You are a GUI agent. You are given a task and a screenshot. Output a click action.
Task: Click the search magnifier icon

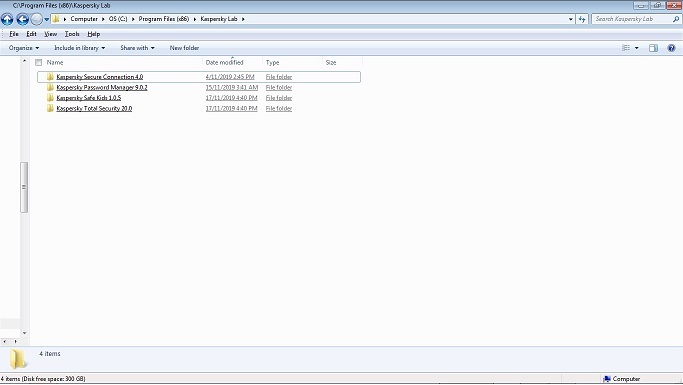pyautogui.click(x=676, y=19)
